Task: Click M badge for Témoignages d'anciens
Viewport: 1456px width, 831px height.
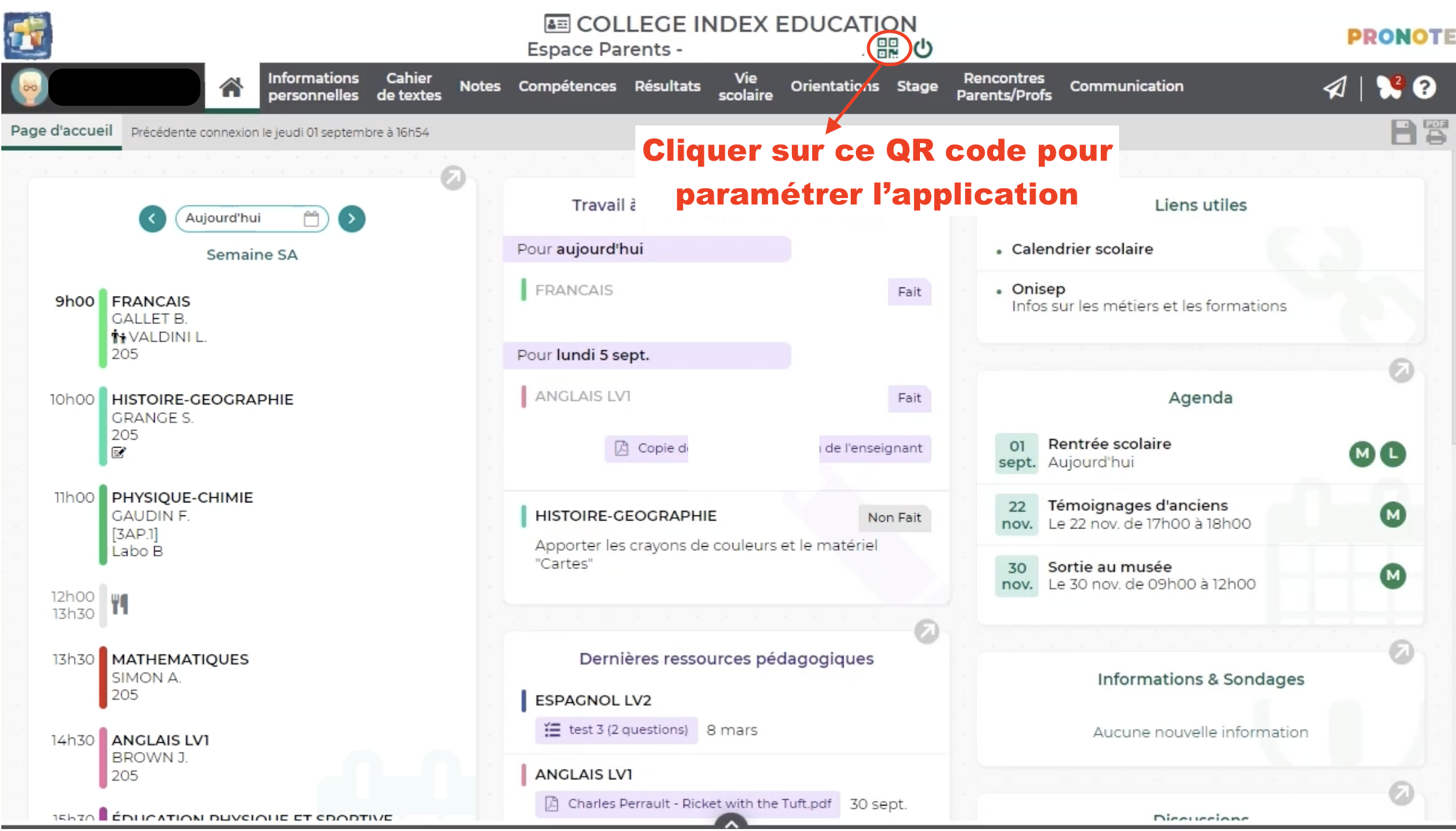Action: [1393, 515]
